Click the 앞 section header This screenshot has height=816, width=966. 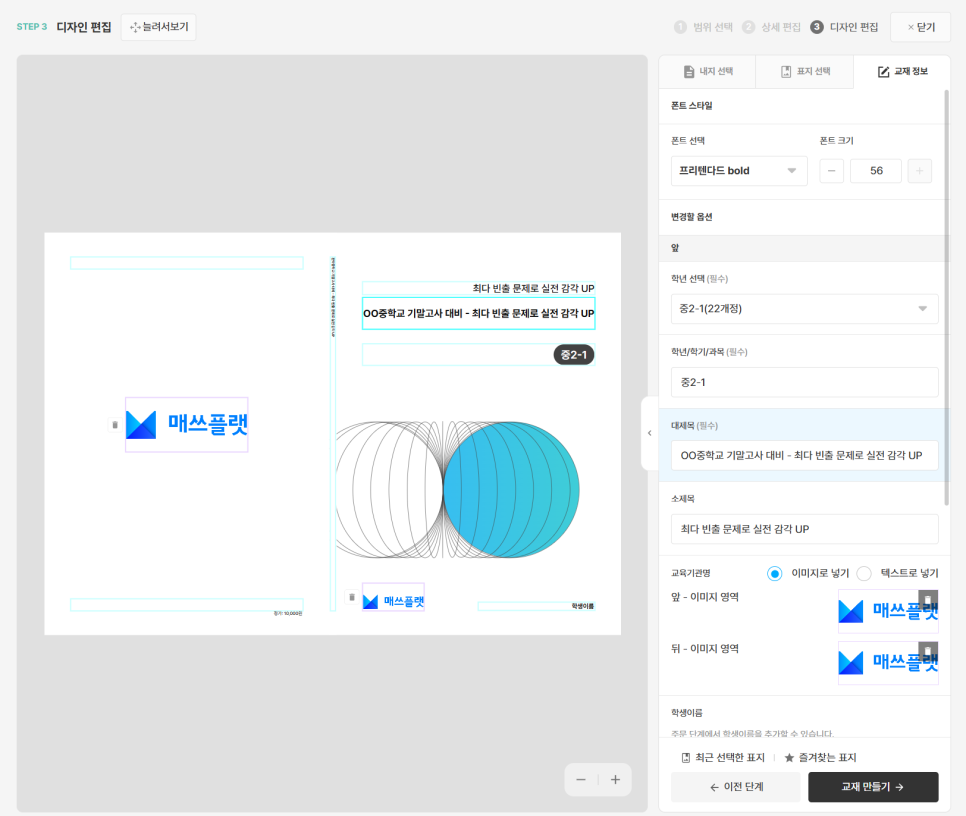tap(804, 248)
